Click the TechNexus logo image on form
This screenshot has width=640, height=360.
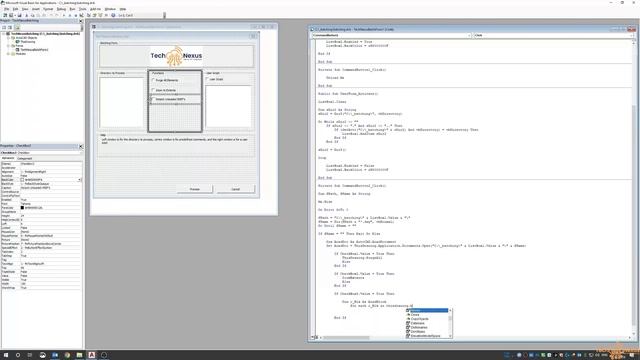(176, 56)
